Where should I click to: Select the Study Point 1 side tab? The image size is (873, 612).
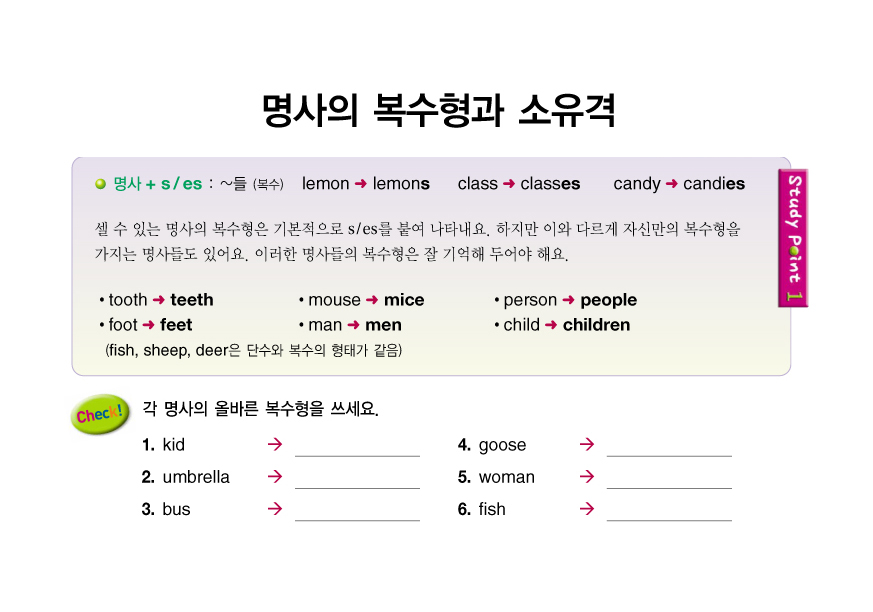pyautogui.click(x=793, y=240)
